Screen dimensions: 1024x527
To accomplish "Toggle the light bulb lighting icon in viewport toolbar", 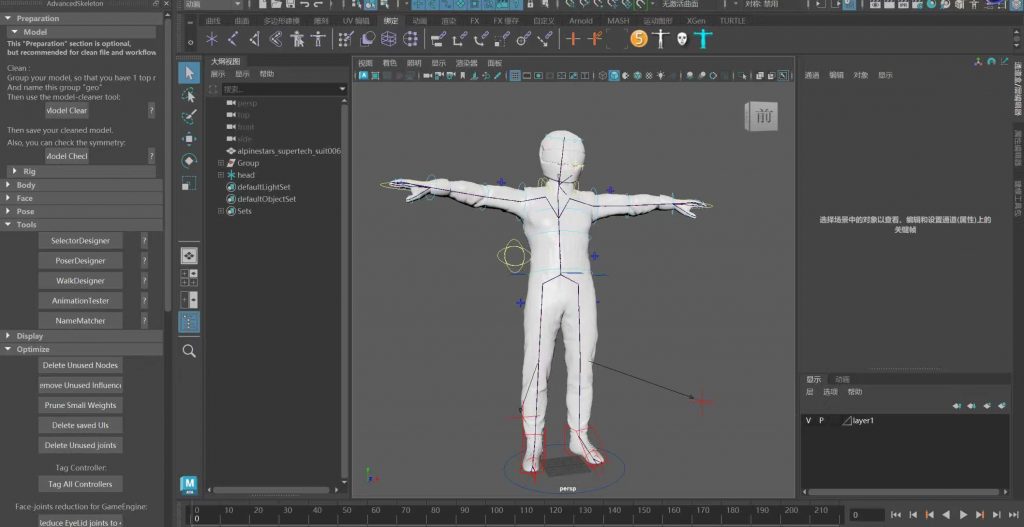I will coord(661,76).
